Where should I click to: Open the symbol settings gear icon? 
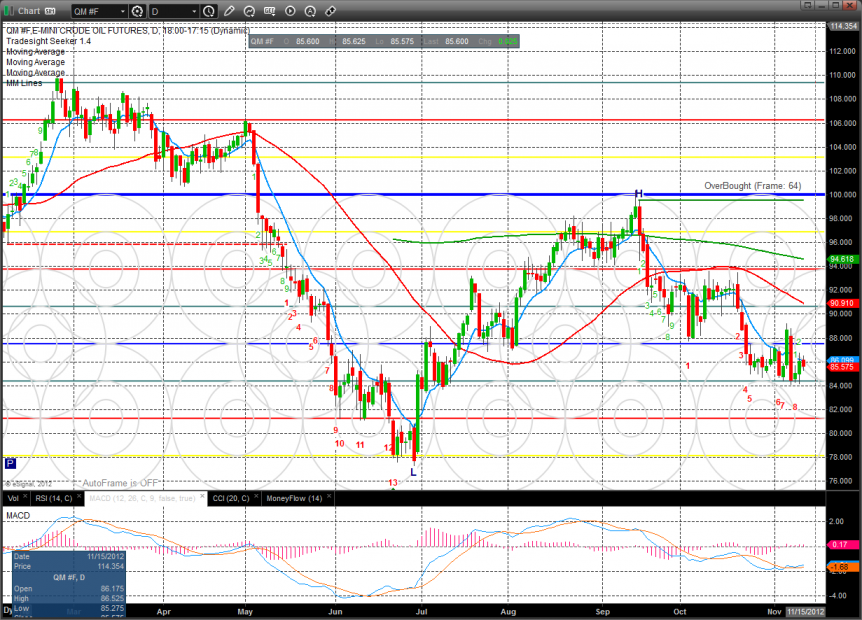[137, 11]
